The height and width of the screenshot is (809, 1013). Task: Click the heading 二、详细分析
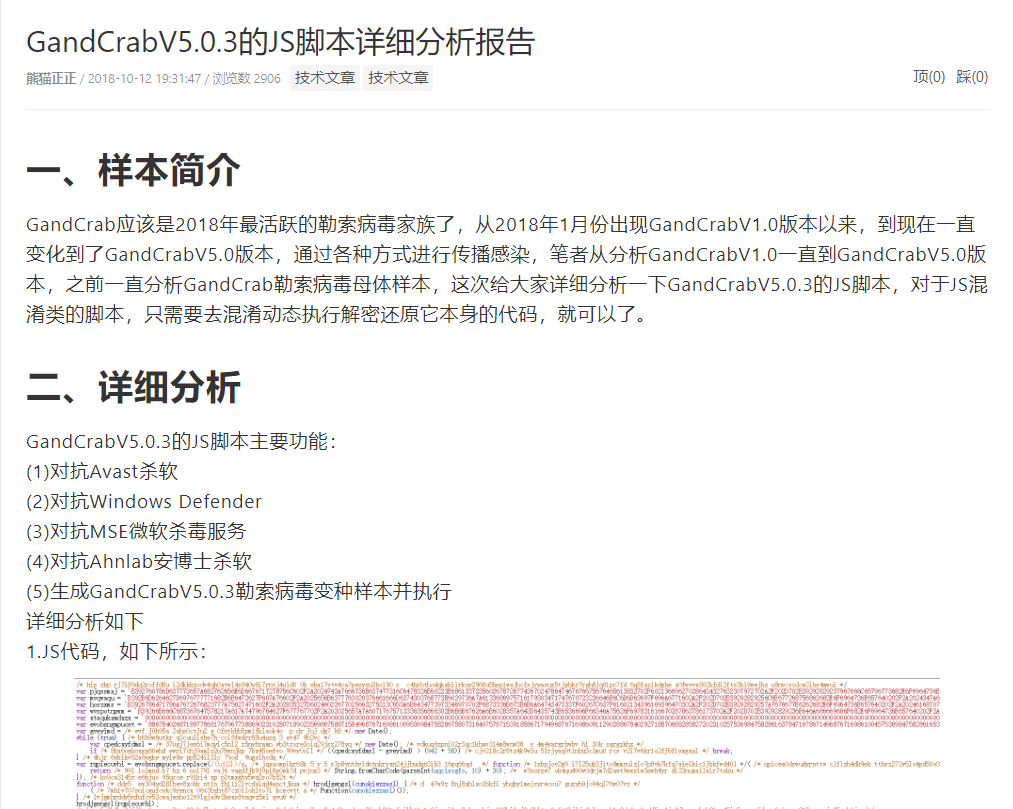(x=134, y=388)
